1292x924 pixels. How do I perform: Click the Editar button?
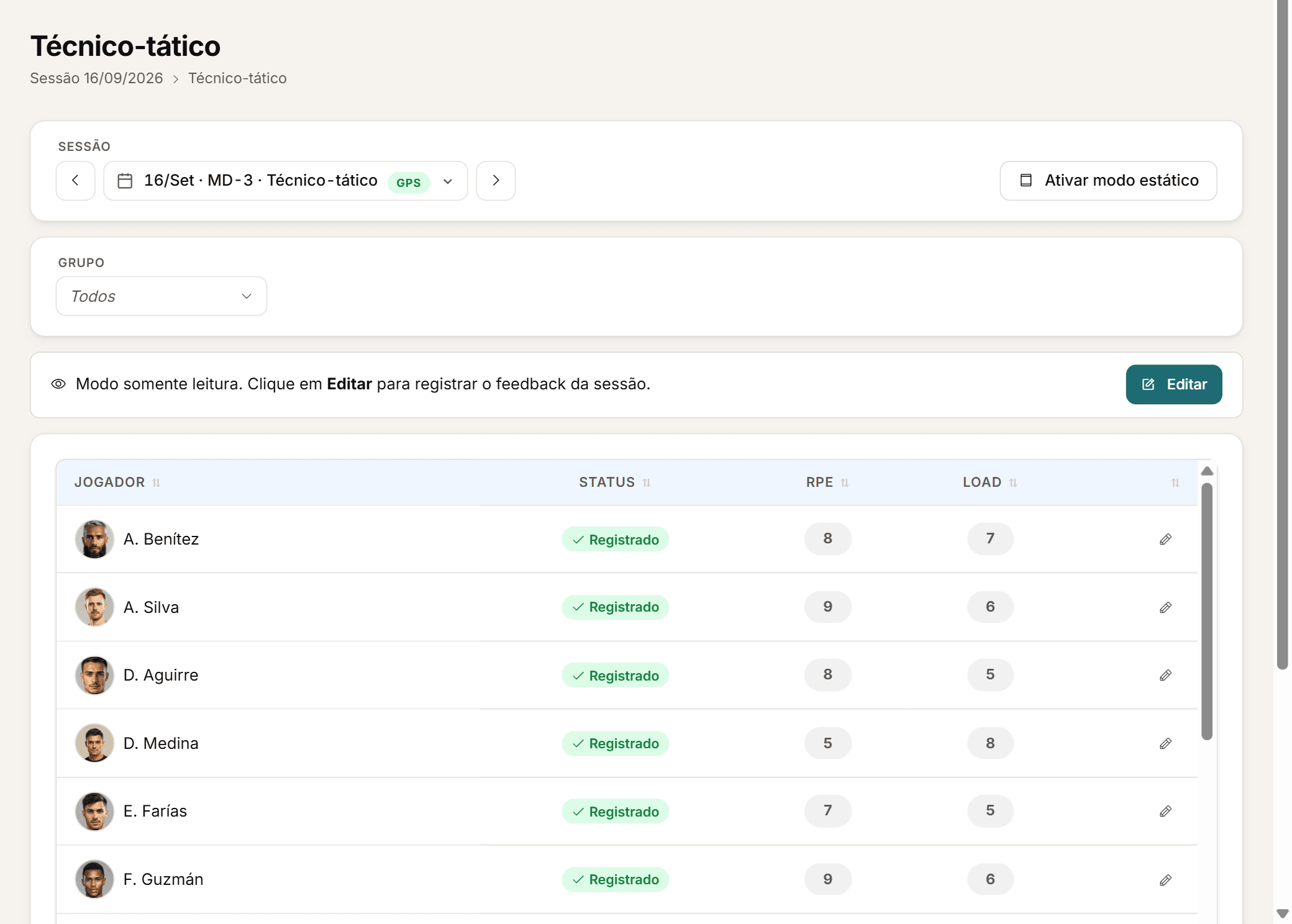[1174, 384]
